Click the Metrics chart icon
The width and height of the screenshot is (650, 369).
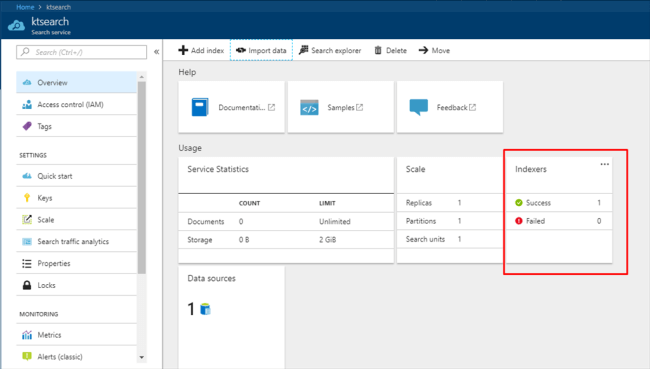[x=27, y=335]
